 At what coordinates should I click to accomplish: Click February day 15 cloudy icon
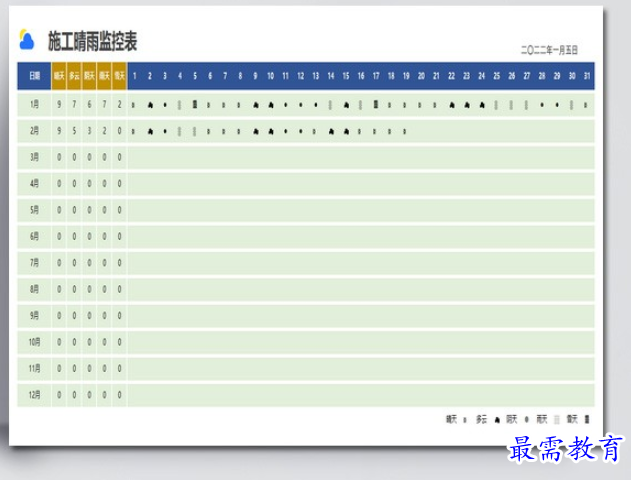tap(346, 131)
